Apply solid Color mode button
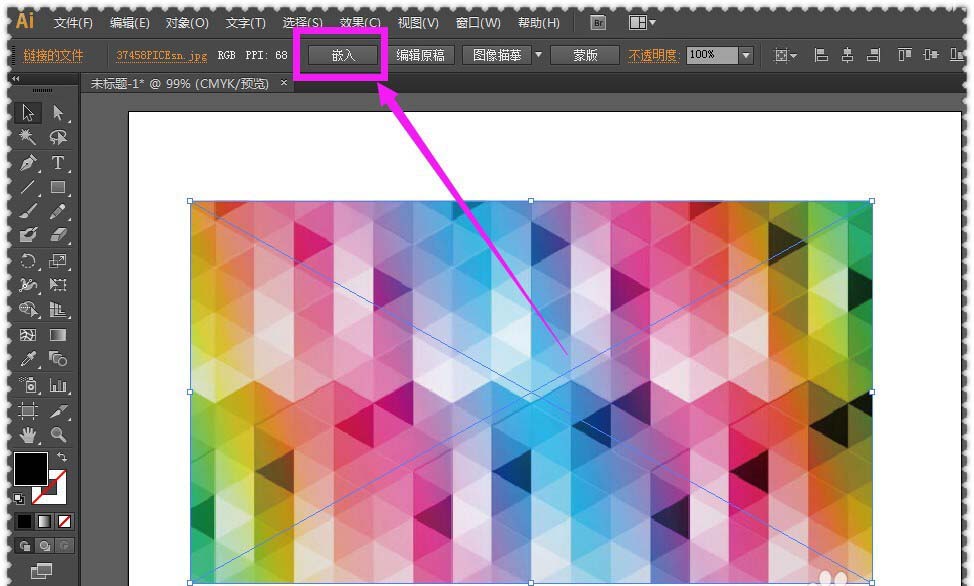This screenshot has width=974, height=586. click(x=24, y=521)
